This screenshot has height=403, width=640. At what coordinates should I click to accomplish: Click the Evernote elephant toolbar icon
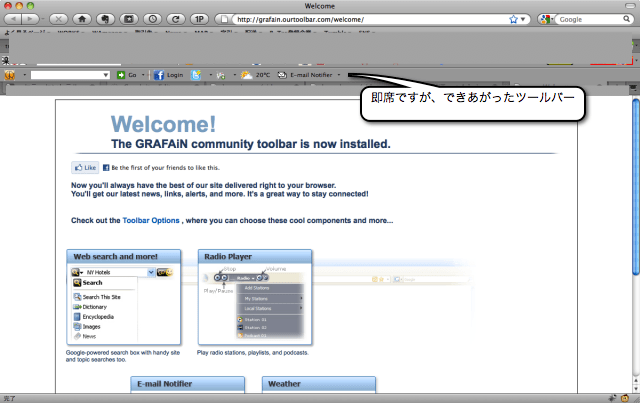tap(105, 19)
